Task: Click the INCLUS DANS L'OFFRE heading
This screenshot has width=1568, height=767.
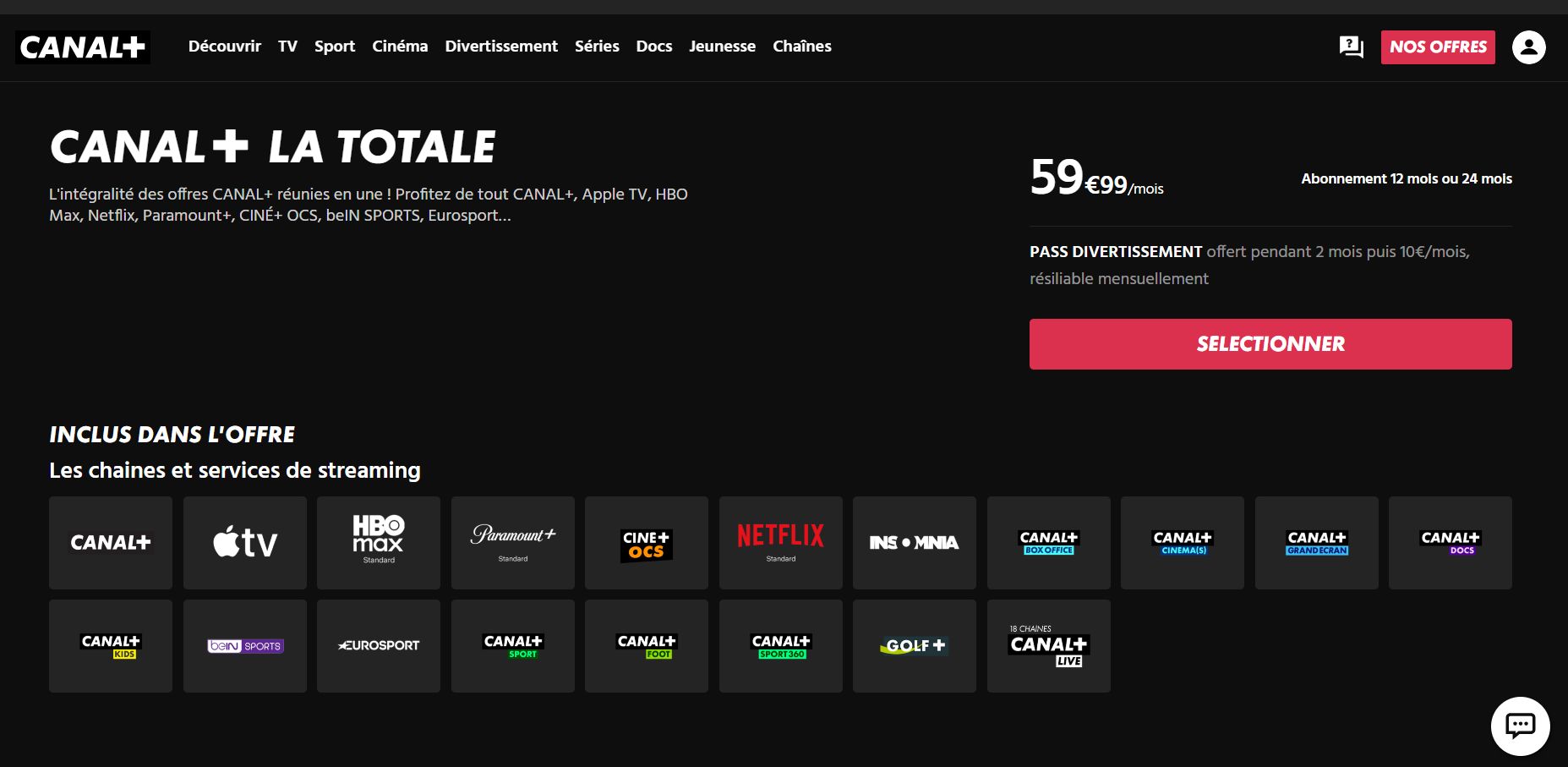Action: 172,435
